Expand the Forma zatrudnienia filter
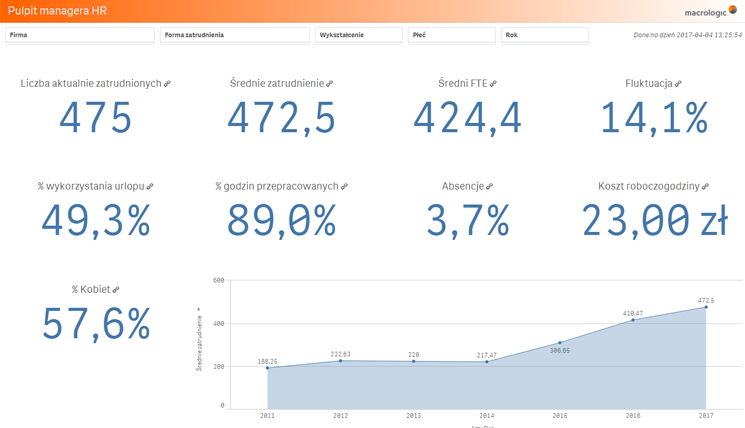The width and height of the screenshot is (745, 428). (234, 35)
